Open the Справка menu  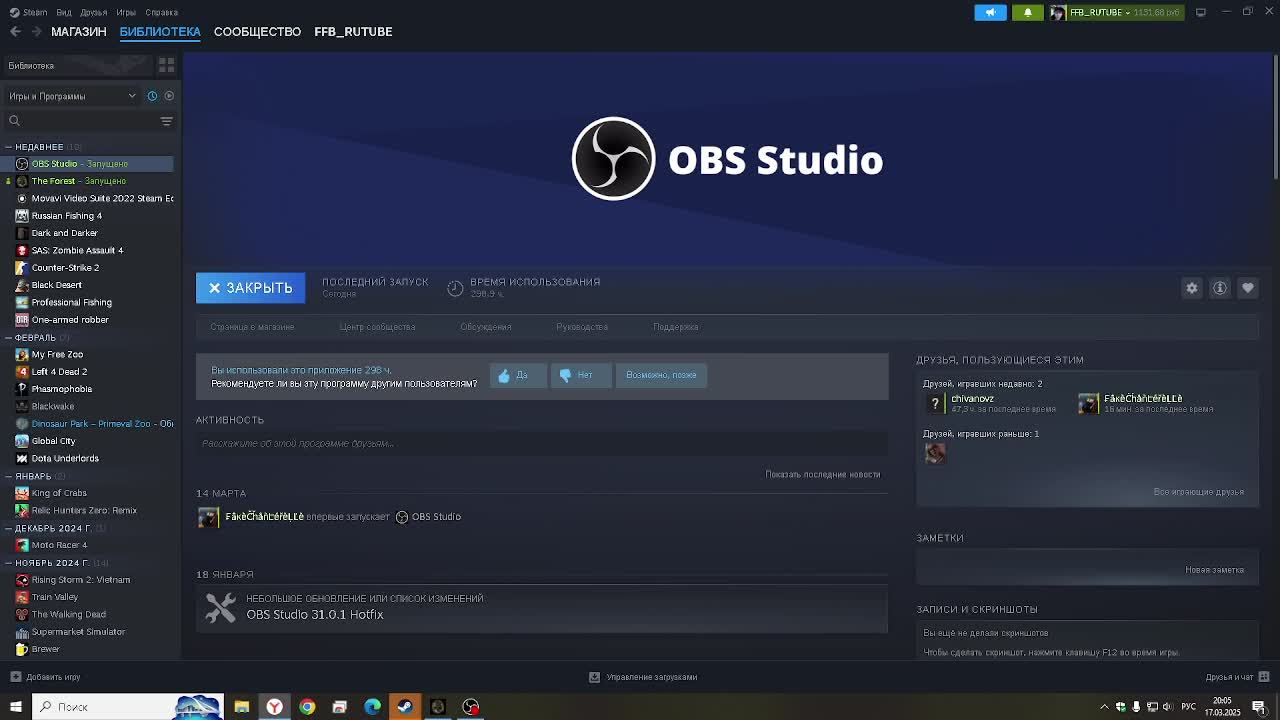[x=161, y=12]
